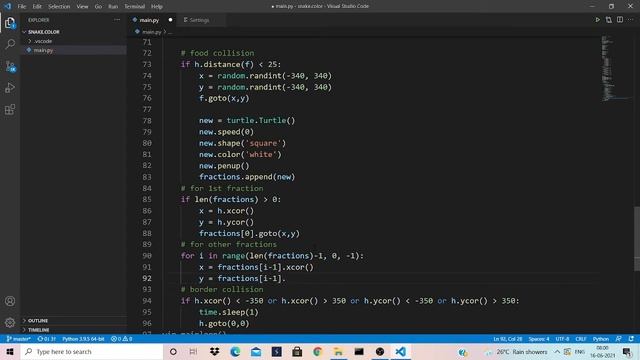Open Google Chrome from taskbar

(x=318, y=351)
